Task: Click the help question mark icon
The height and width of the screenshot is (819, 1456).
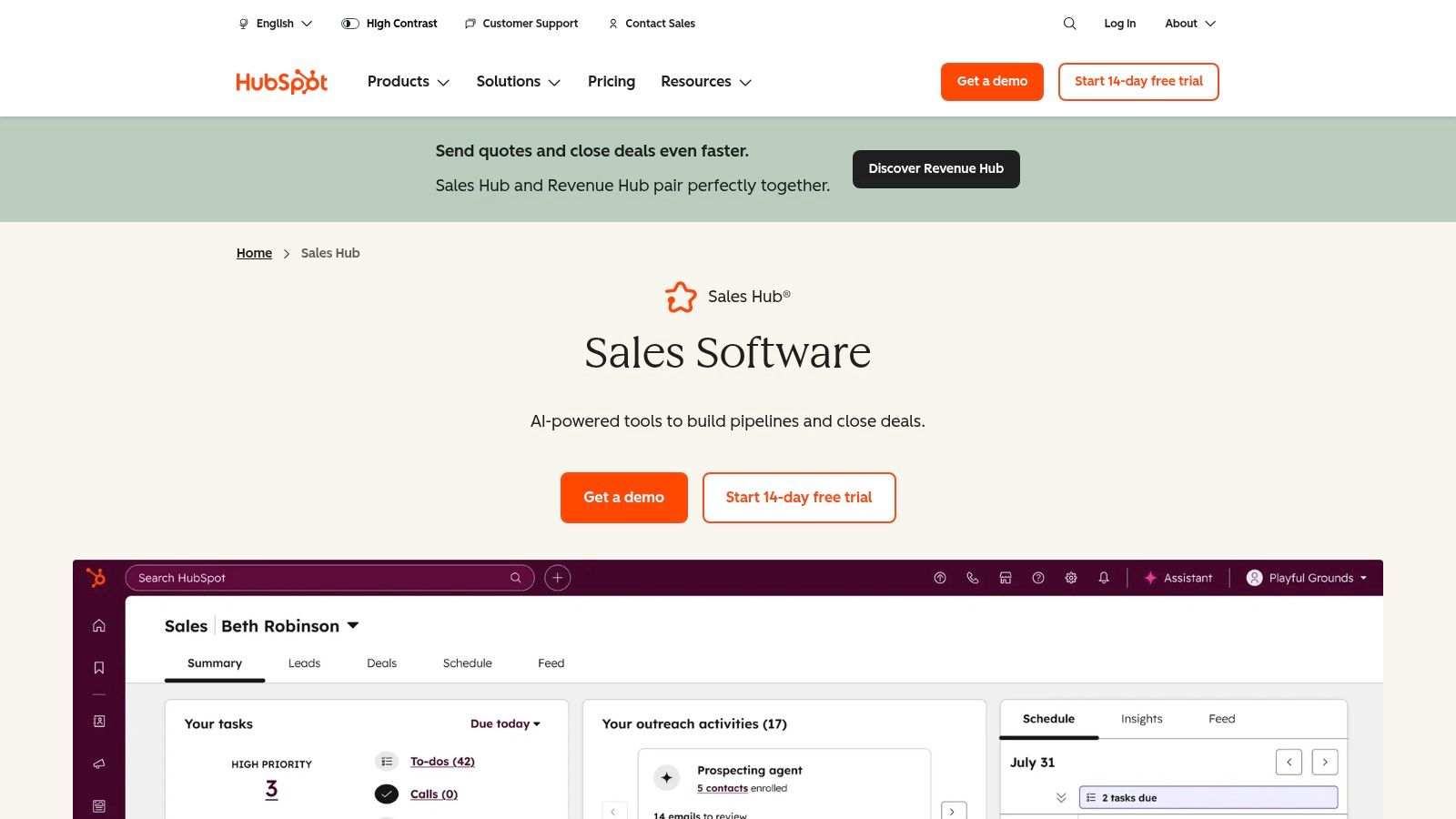Action: click(x=1038, y=578)
